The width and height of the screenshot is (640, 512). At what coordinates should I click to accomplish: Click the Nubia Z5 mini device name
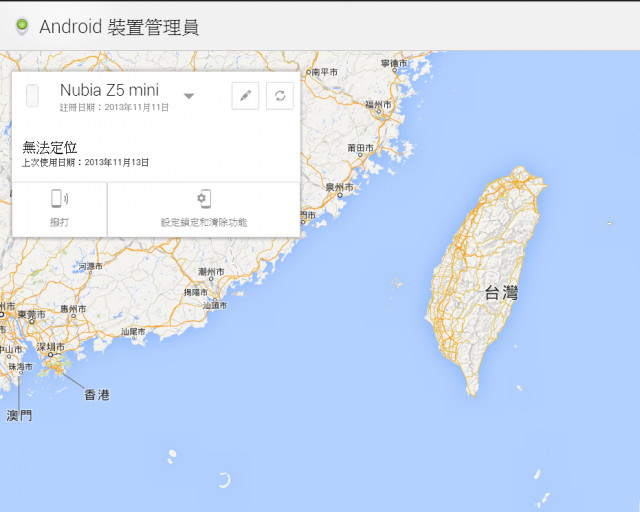pyautogui.click(x=109, y=90)
